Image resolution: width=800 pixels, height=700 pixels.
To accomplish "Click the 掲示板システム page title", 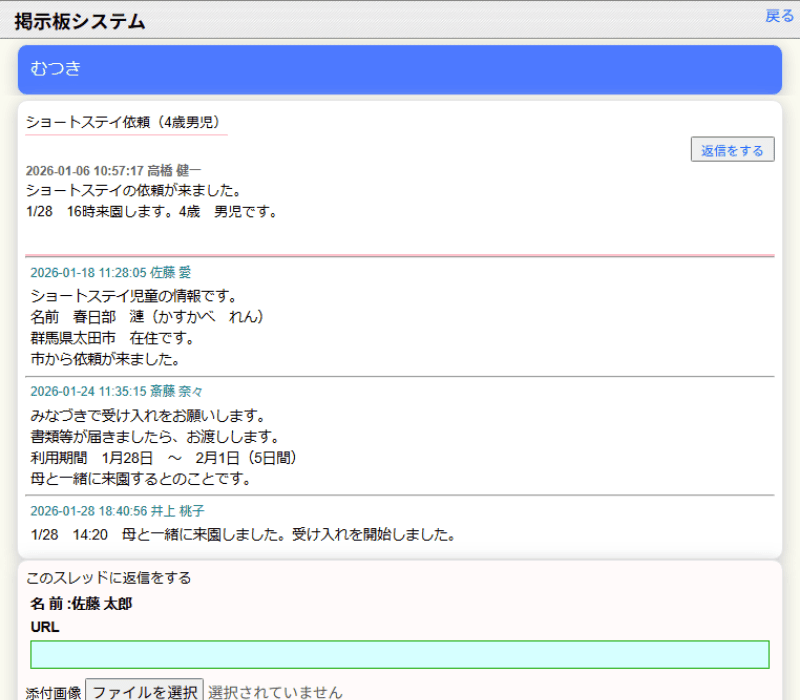I will click(80, 21).
